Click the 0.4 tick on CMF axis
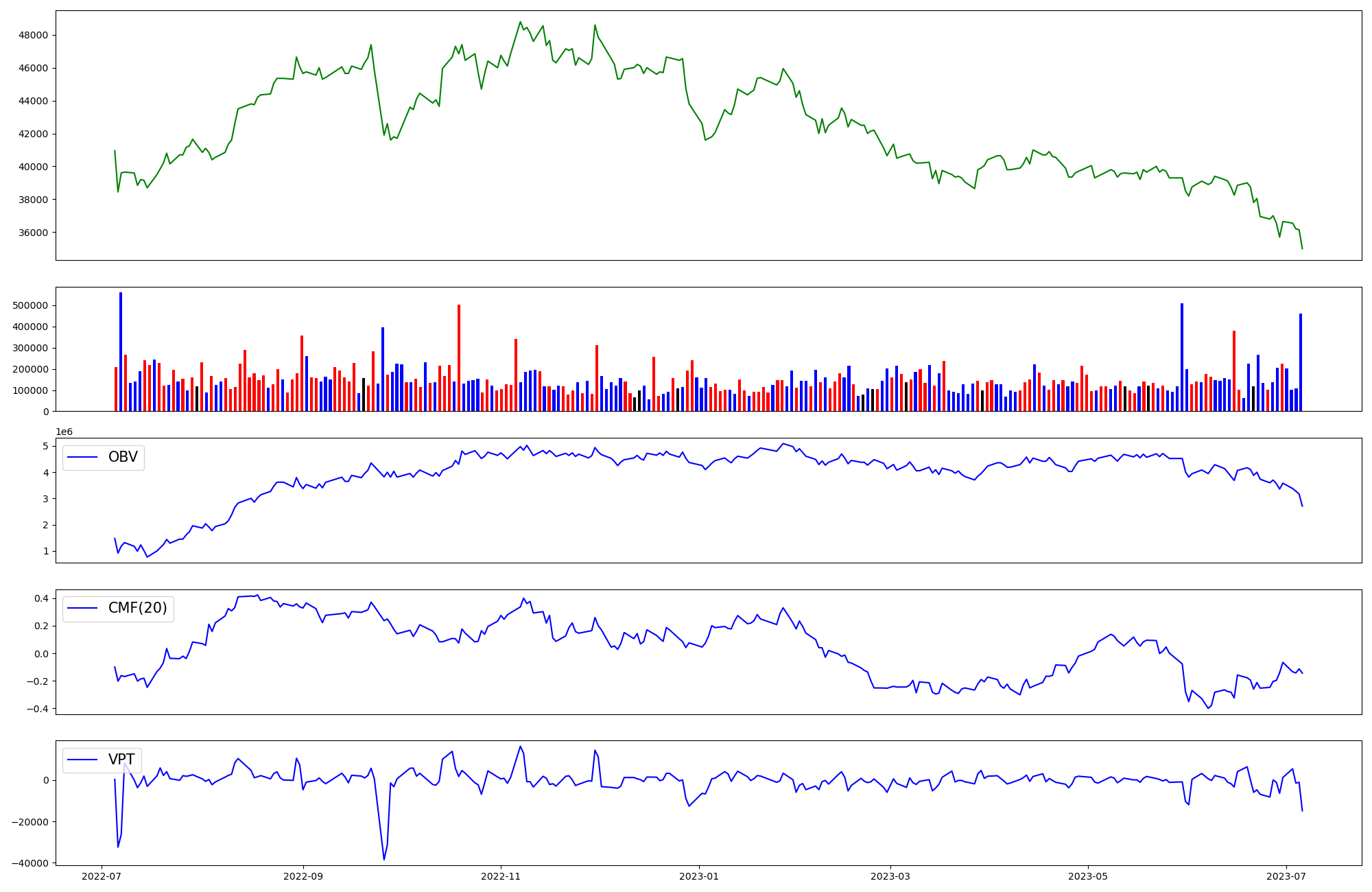Image resolution: width=1372 pixels, height=892 pixels. (x=40, y=598)
